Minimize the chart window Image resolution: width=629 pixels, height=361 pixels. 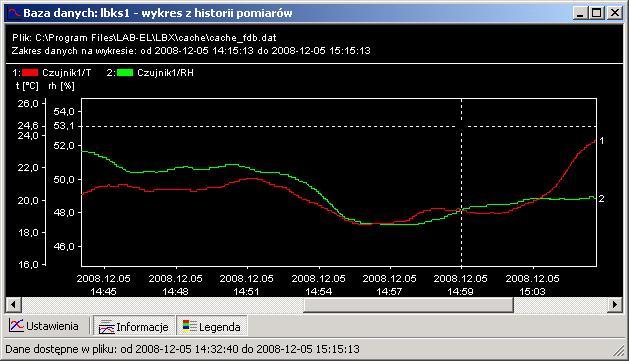(580, 13)
